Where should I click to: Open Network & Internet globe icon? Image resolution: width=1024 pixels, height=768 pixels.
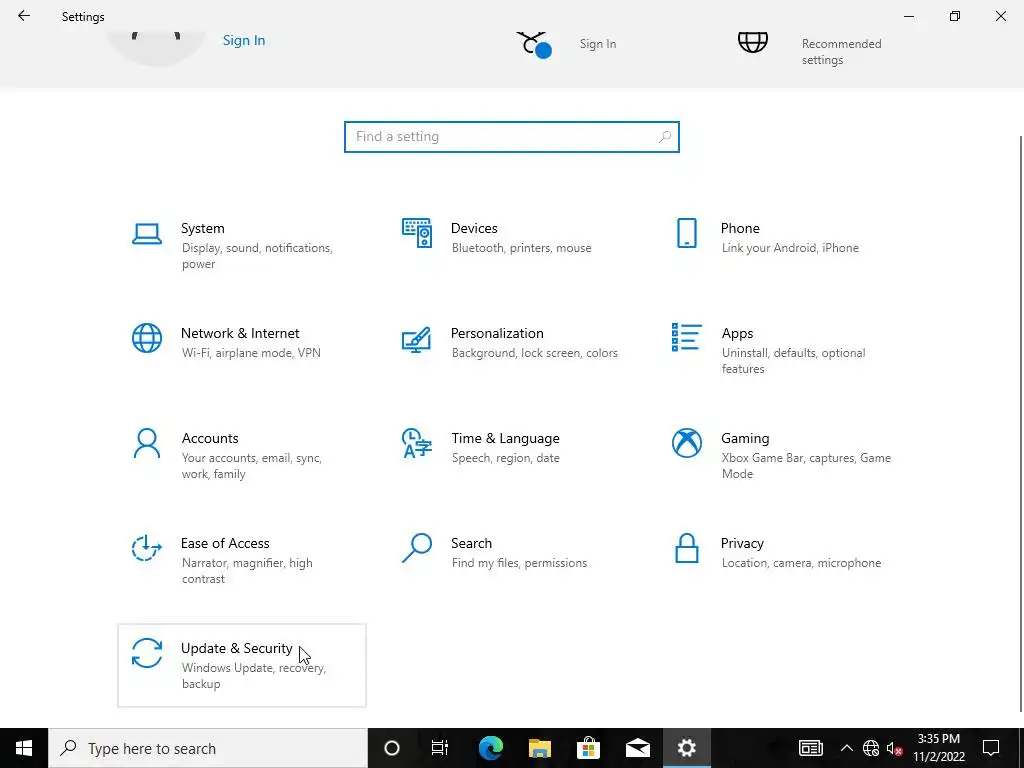(147, 338)
